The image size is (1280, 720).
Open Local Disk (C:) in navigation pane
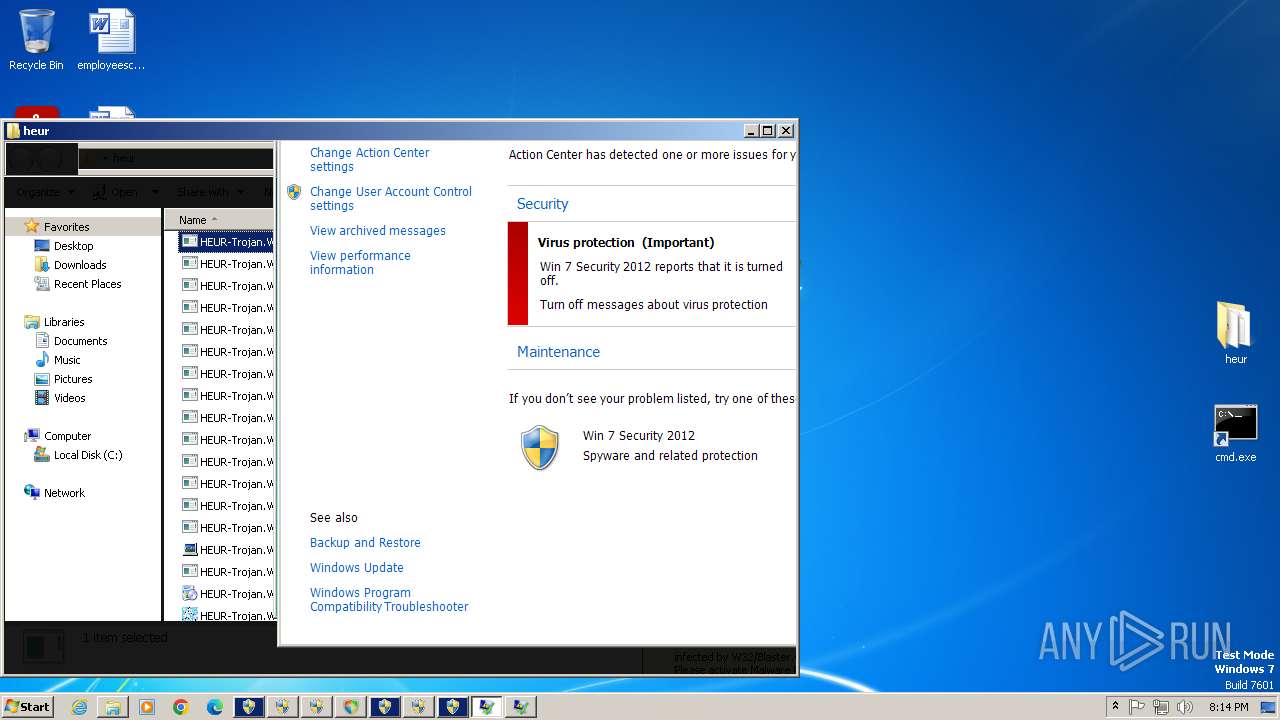point(88,455)
